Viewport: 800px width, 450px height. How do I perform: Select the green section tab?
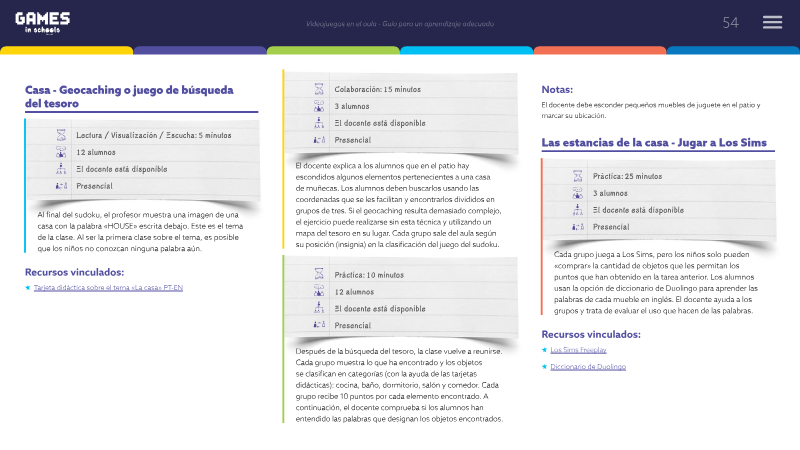[333, 50]
